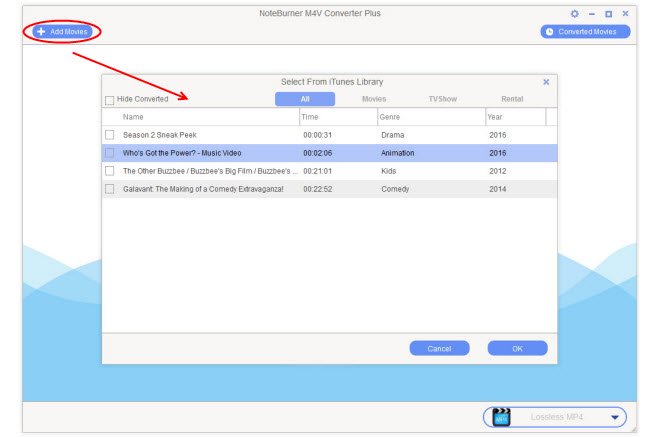Viewport: 660px width, 437px height.
Task: Sort by the Year column header
Action: [x=495, y=117]
